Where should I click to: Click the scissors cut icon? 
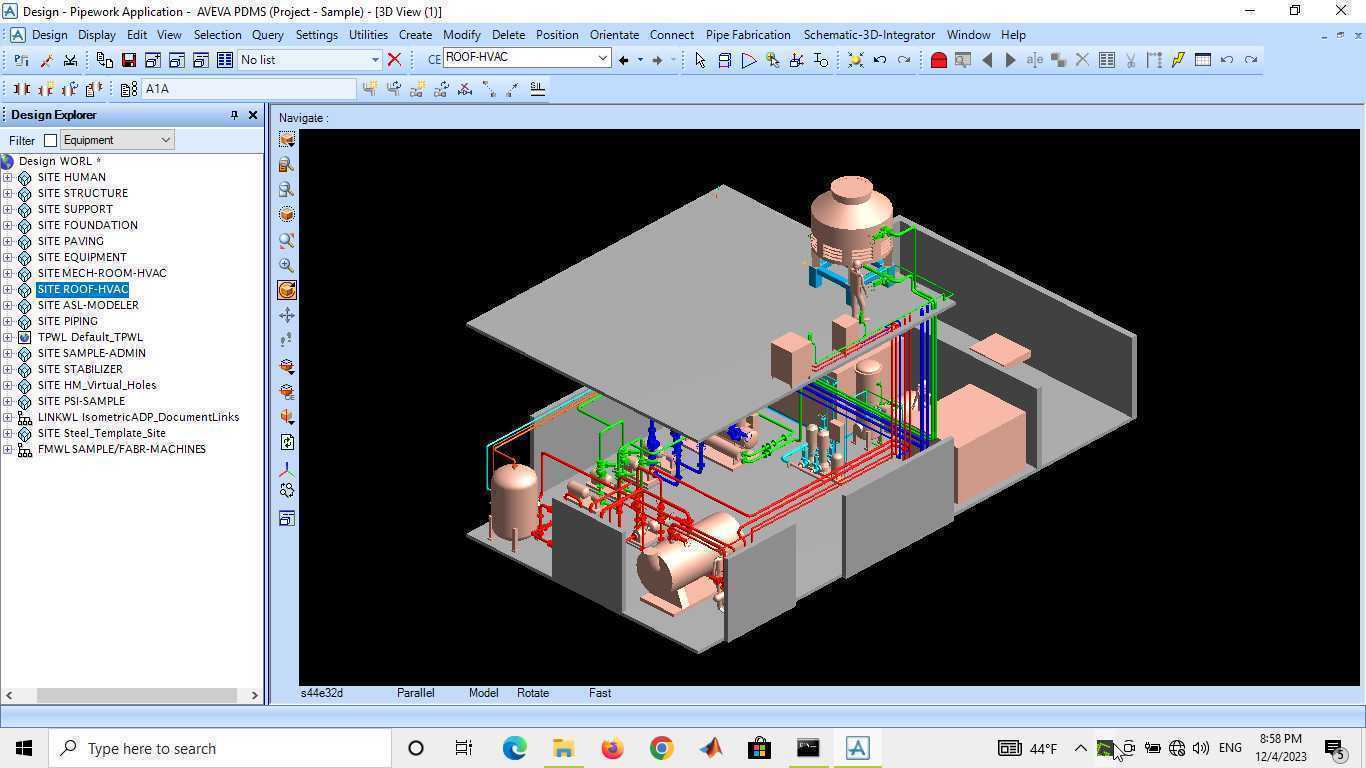(1130, 60)
